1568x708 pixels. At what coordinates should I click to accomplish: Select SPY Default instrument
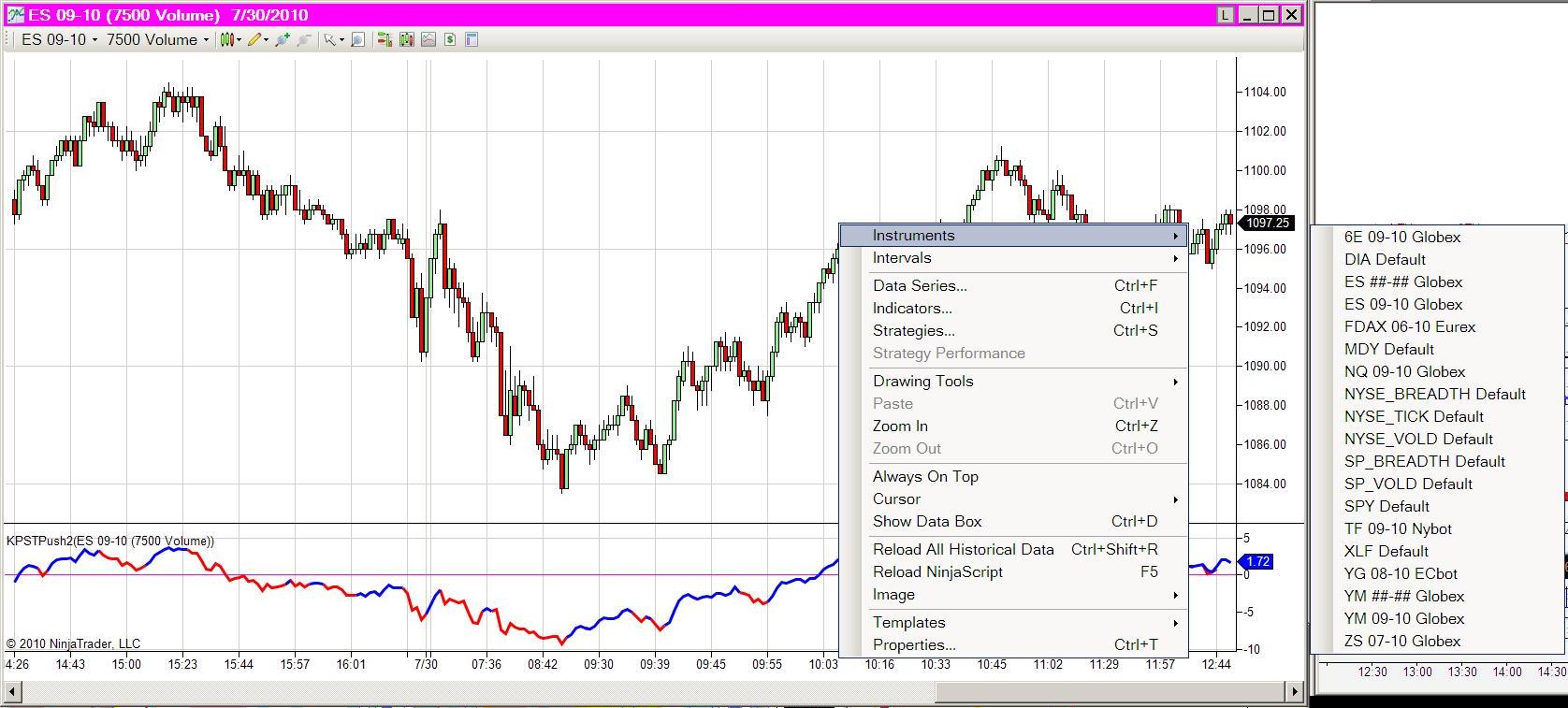[x=1438, y=507]
